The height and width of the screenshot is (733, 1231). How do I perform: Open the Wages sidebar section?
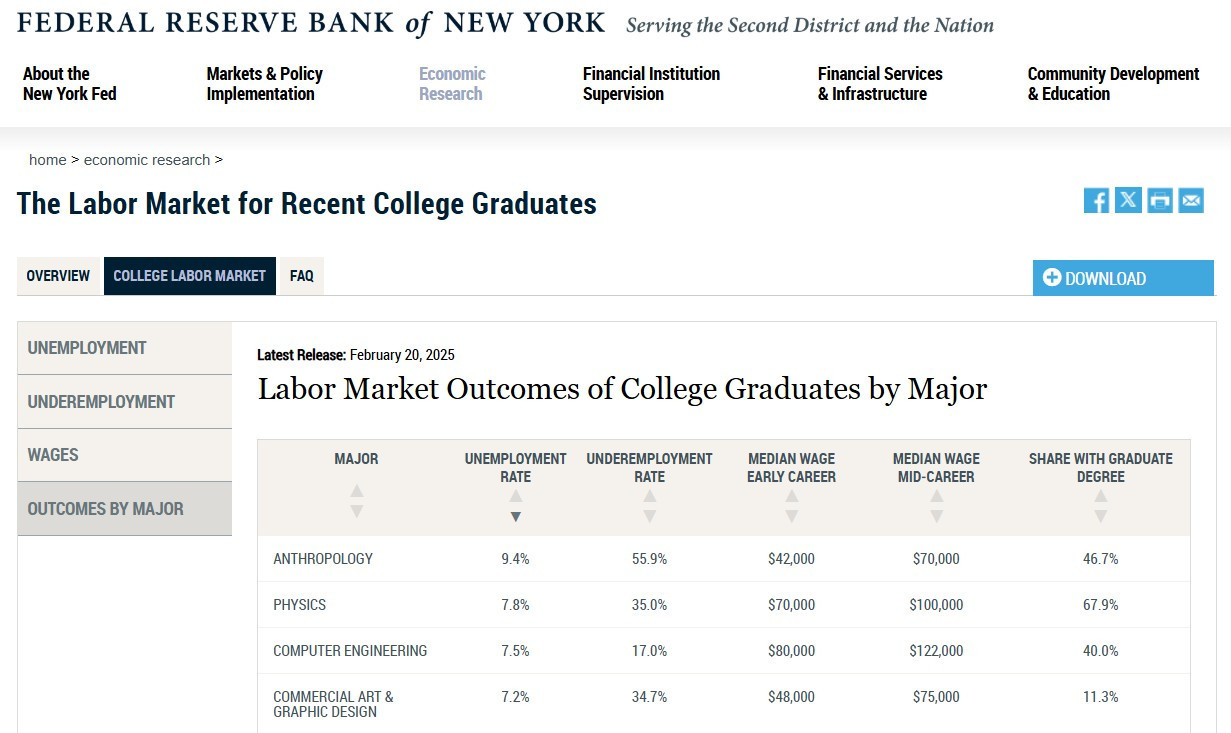click(125, 455)
